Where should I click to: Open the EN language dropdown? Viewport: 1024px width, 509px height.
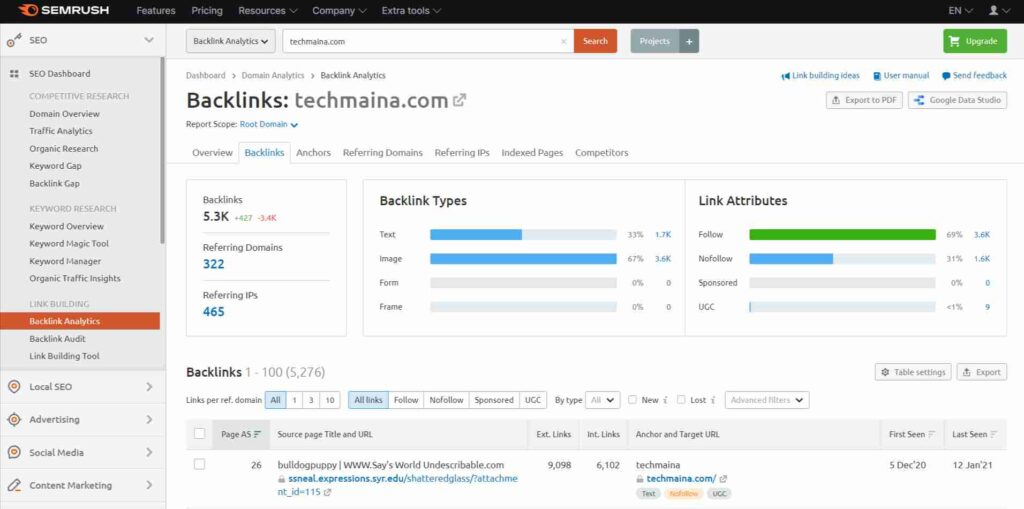click(961, 11)
